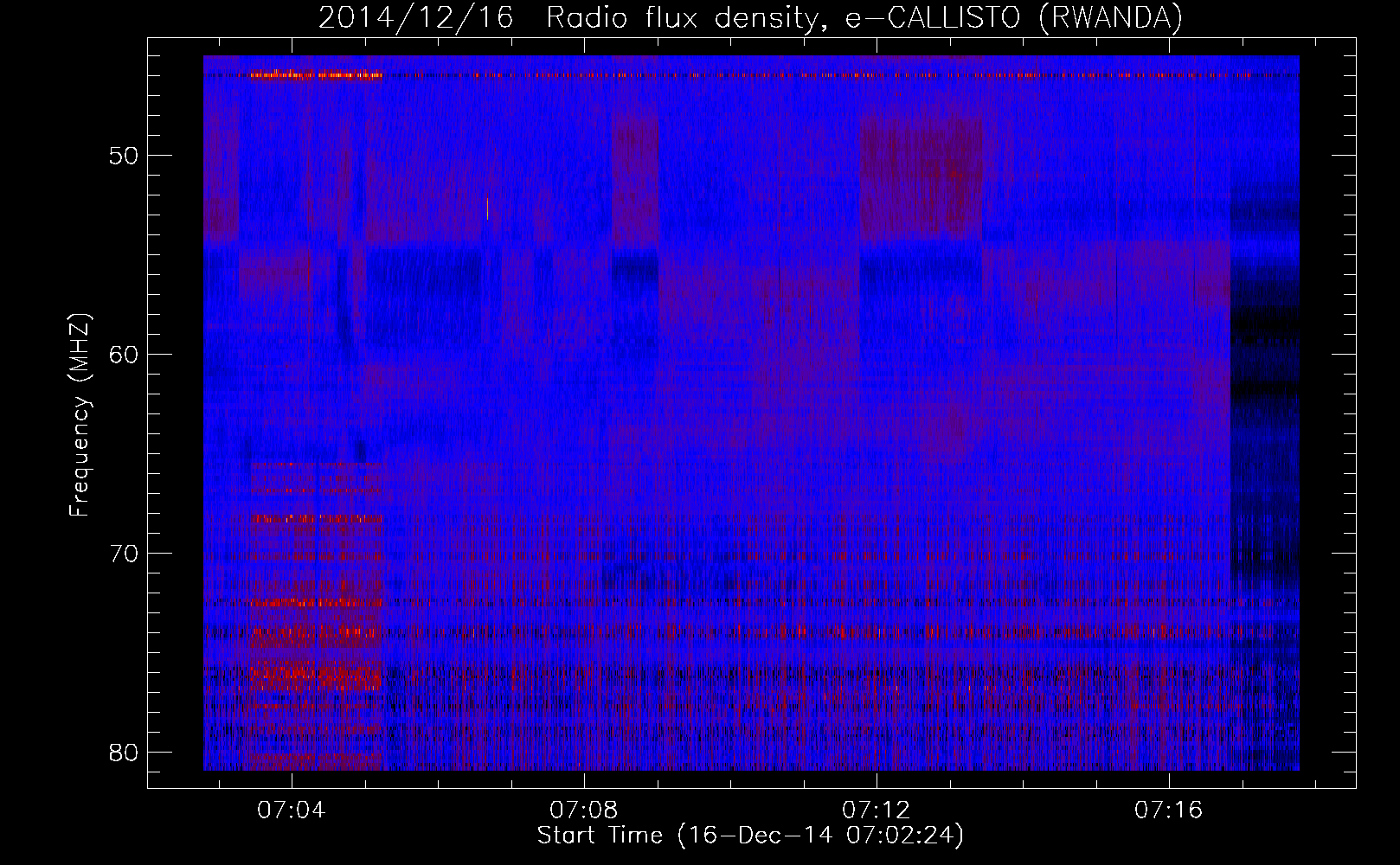This screenshot has height=865, width=1400.
Task: Click the 'Start Time (16-Dec-14 07:02:24)' label
Action: click(x=750, y=836)
